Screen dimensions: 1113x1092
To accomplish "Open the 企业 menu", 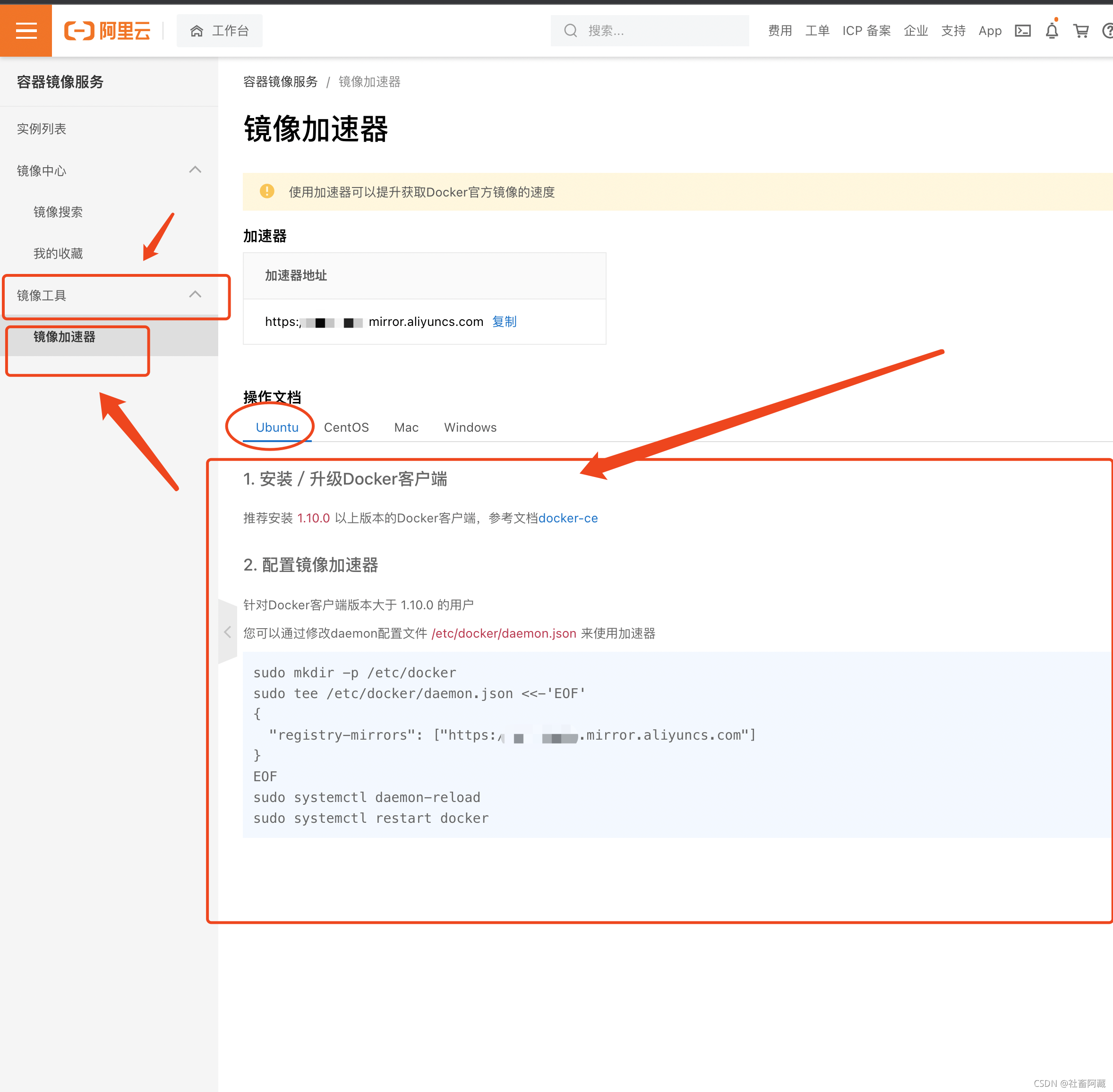I will pos(916,31).
